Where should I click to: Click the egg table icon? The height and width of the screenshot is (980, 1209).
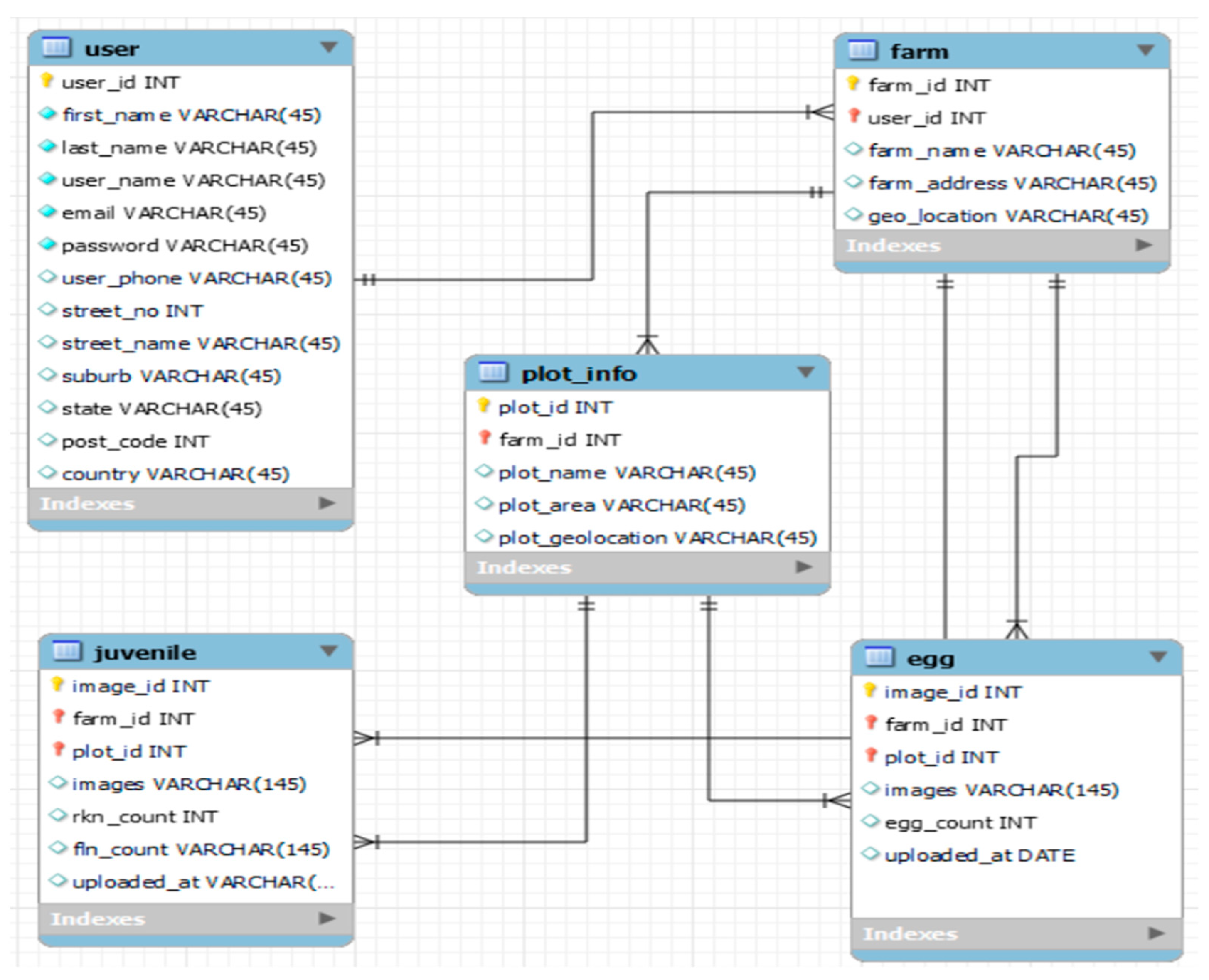pos(879,657)
